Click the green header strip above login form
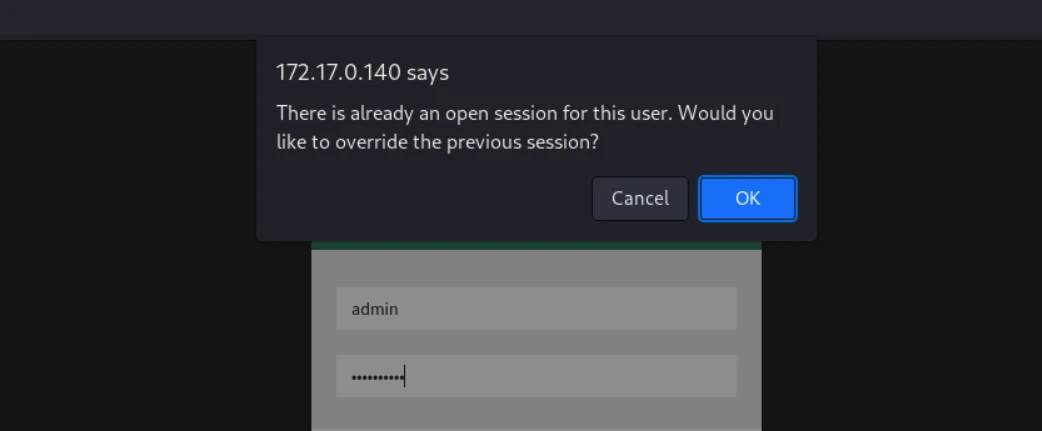 pos(536,245)
